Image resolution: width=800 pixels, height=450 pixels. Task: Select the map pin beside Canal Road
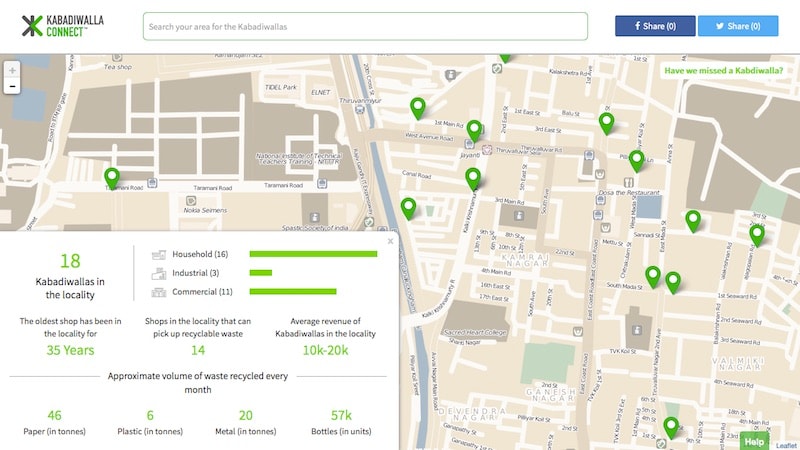(408, 208)
